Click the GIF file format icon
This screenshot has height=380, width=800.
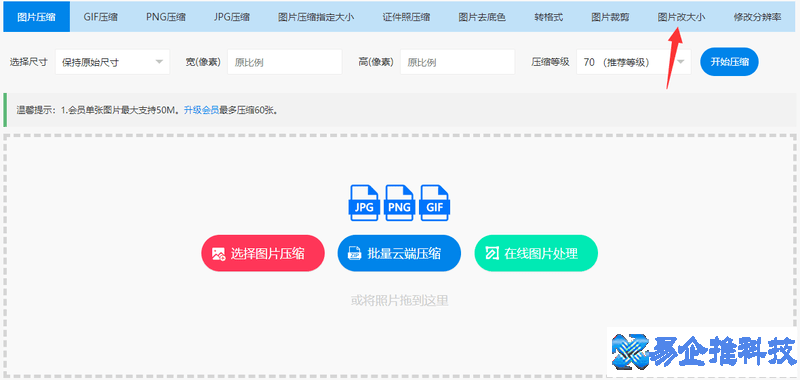pyautogui.click(x=435, y=203)
